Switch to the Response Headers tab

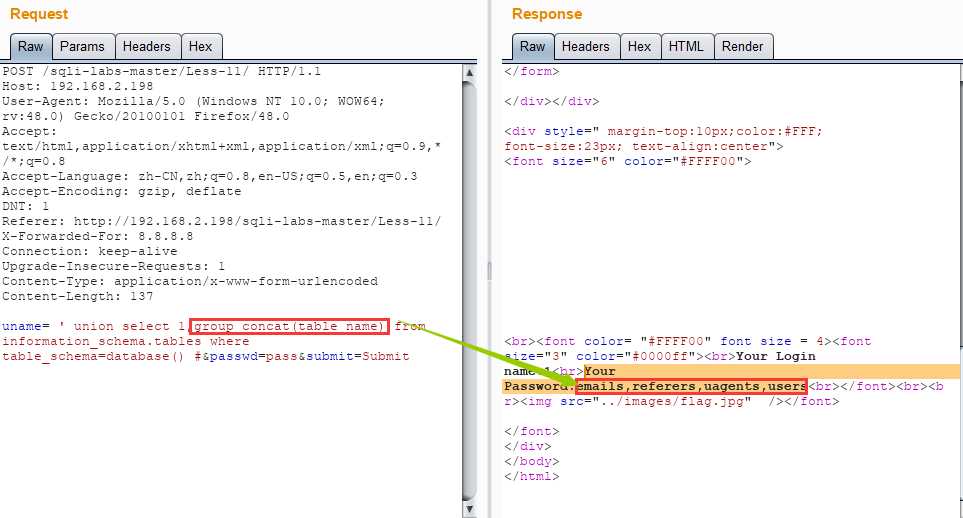[586, 47]
